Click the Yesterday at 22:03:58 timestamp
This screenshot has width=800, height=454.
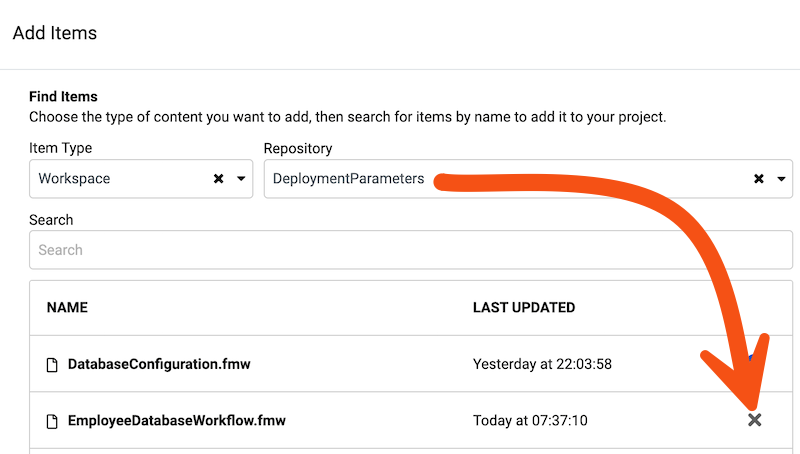coord(542,364)
